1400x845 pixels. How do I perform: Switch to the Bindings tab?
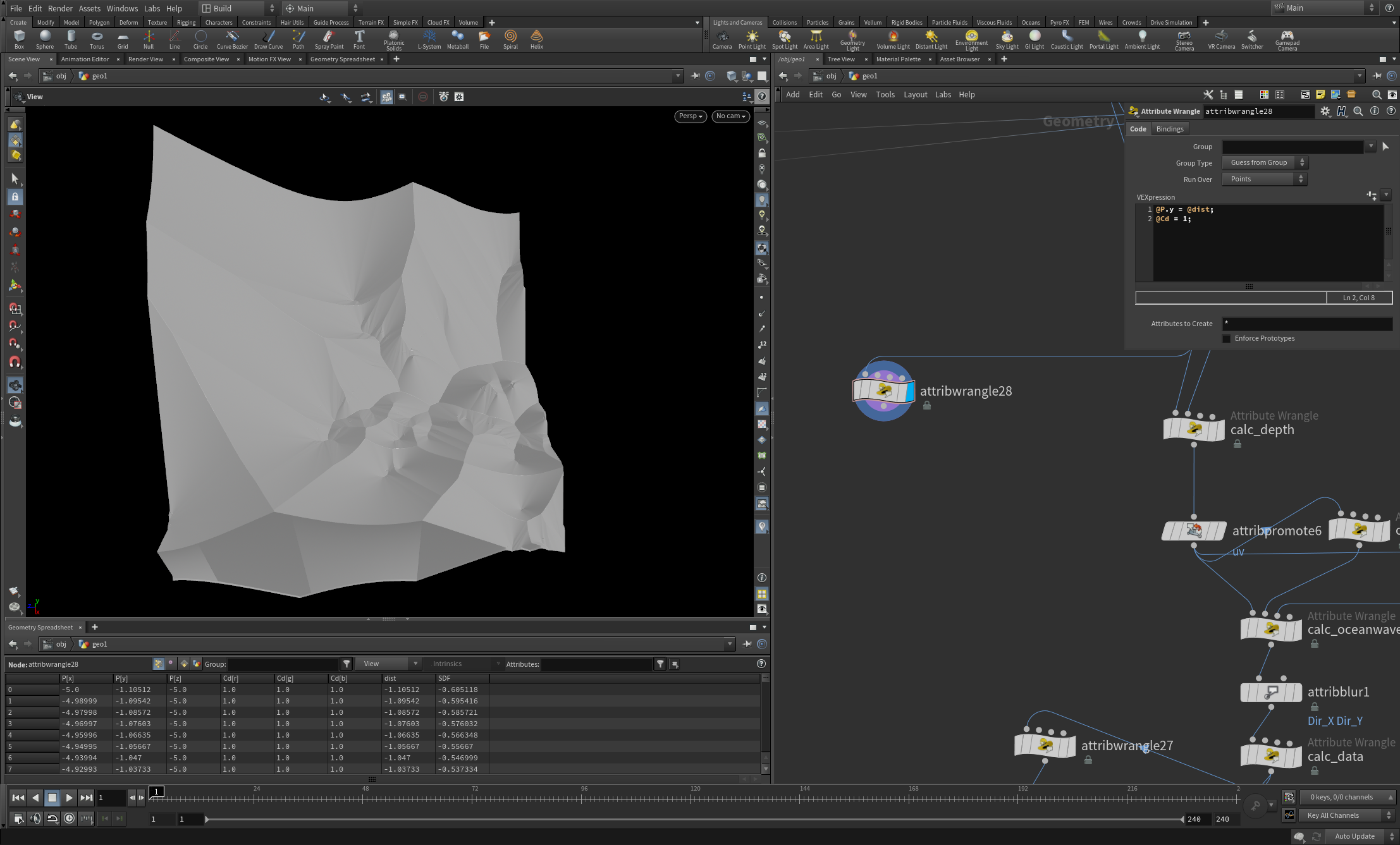1169,129
